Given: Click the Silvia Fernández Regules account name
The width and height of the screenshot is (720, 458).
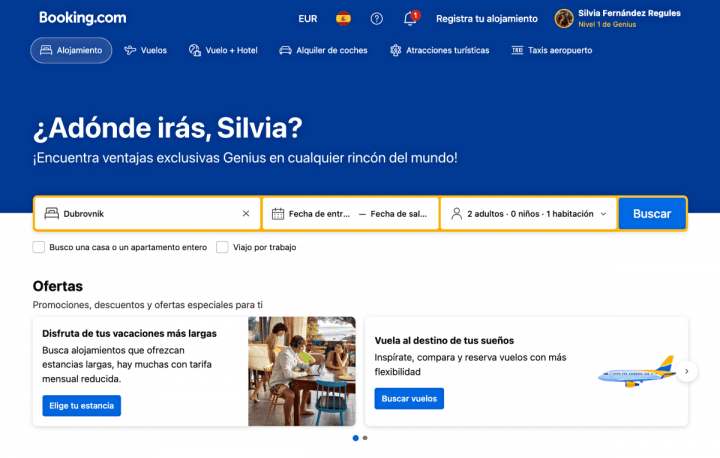Looking at the screenshot, I should pyautogui.click(x=629, y=13).
